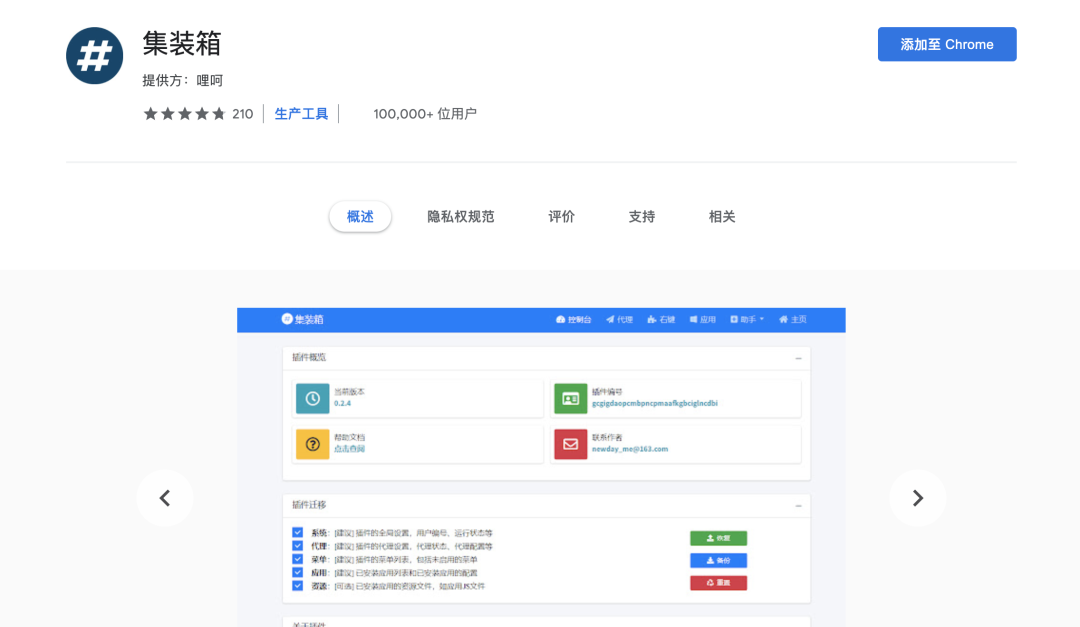Select the 概述 tab
This screenshot has width=1080, height=627.
click(360, 216)
